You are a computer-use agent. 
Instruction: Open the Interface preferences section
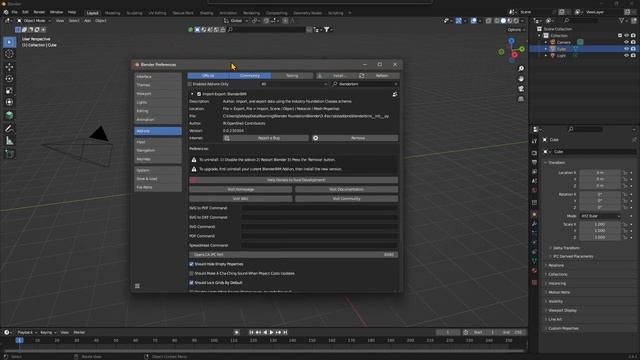tap(158, 77)
